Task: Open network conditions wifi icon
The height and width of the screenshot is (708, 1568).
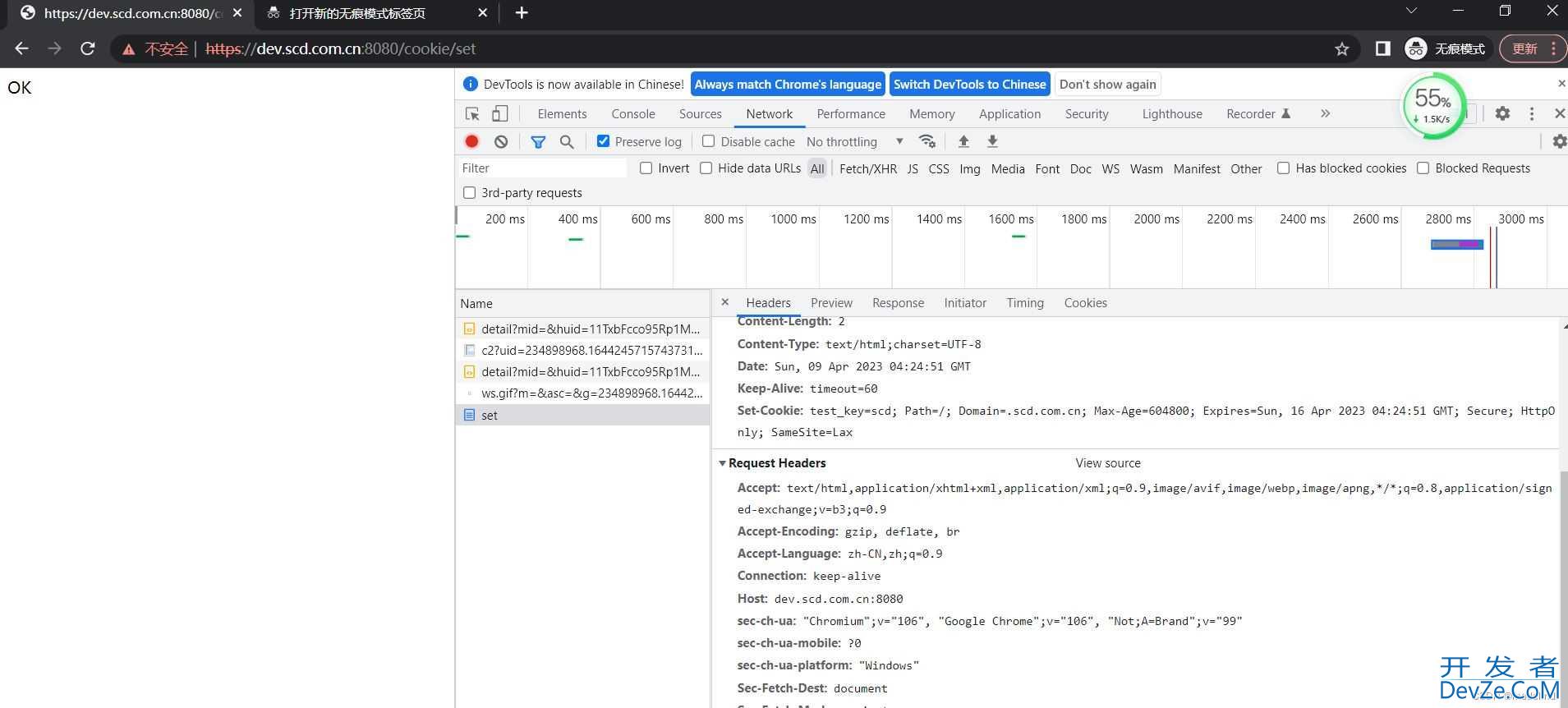Action: click(x=927, y=141)
